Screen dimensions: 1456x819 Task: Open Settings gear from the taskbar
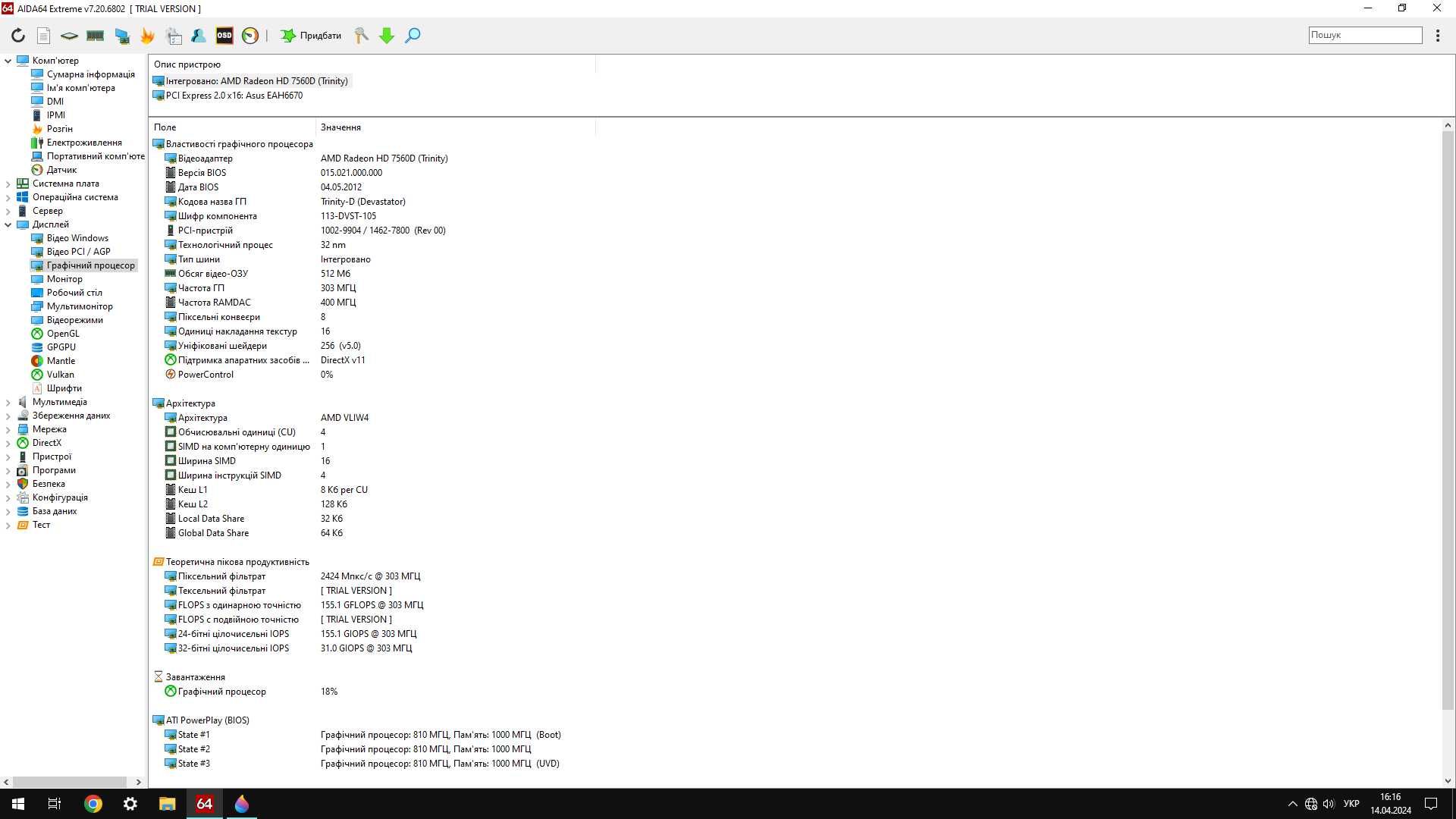(130, 804)
